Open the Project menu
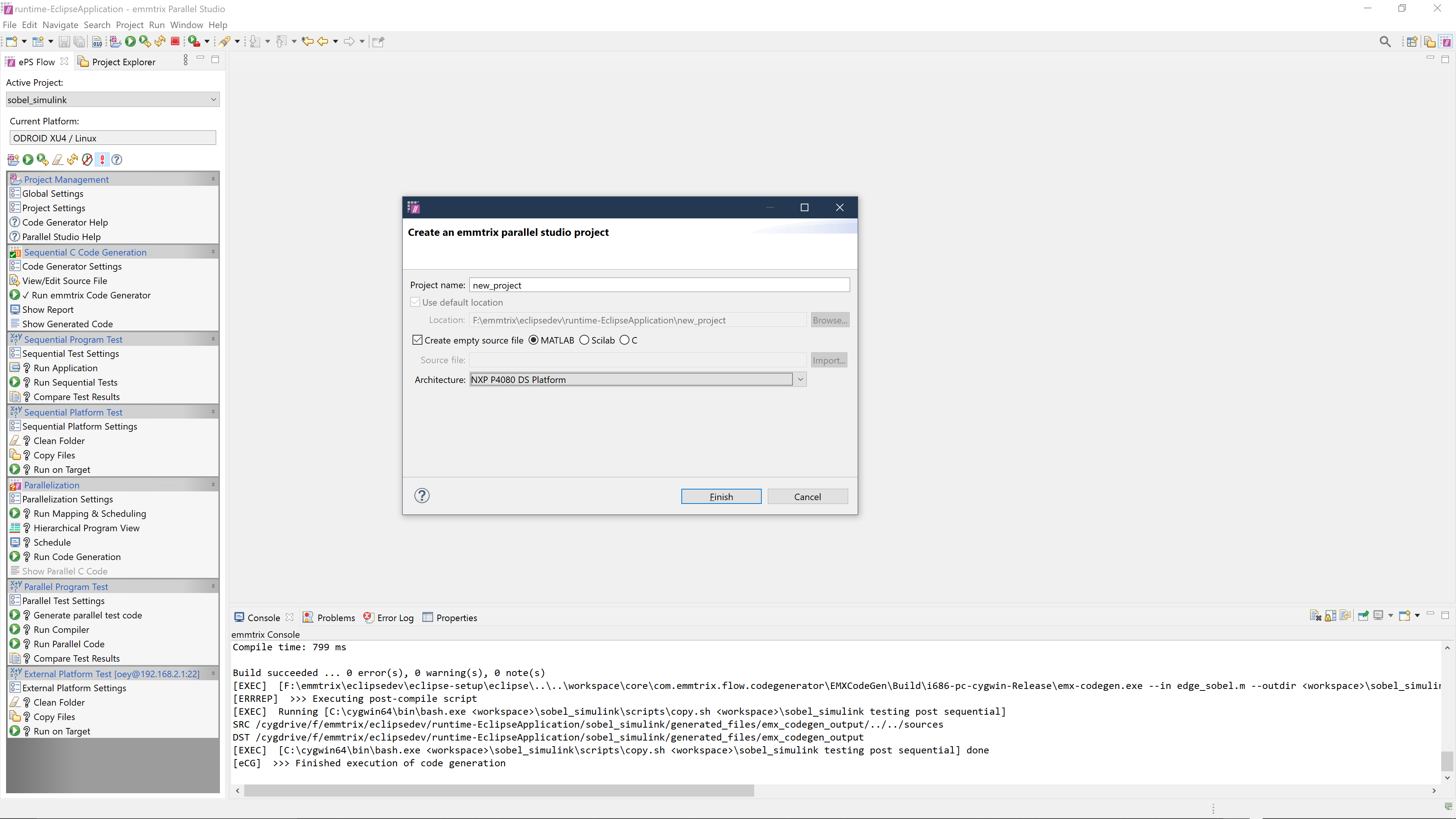The image size is (1456, 819). 129,25
